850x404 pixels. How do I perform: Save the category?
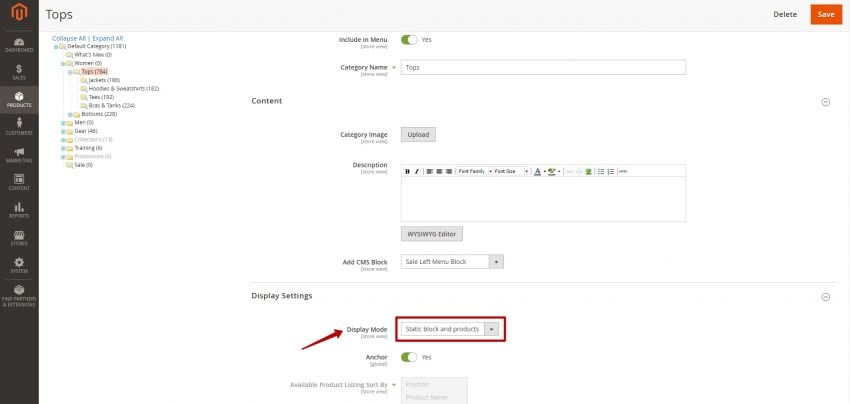click(826, 15)
